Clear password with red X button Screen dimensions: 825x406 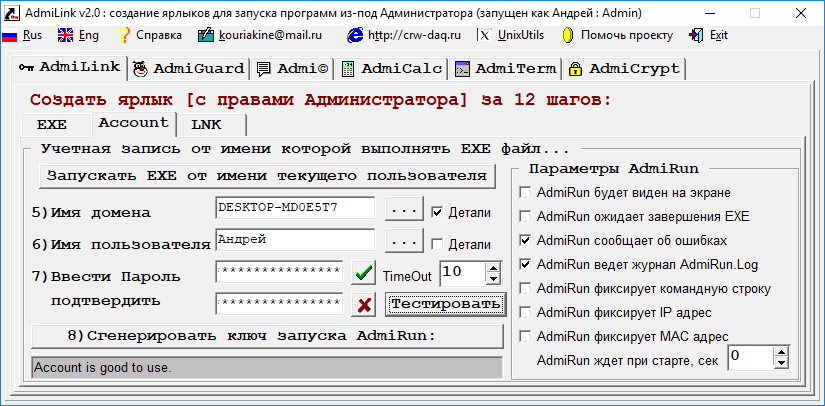click(363, 305)
